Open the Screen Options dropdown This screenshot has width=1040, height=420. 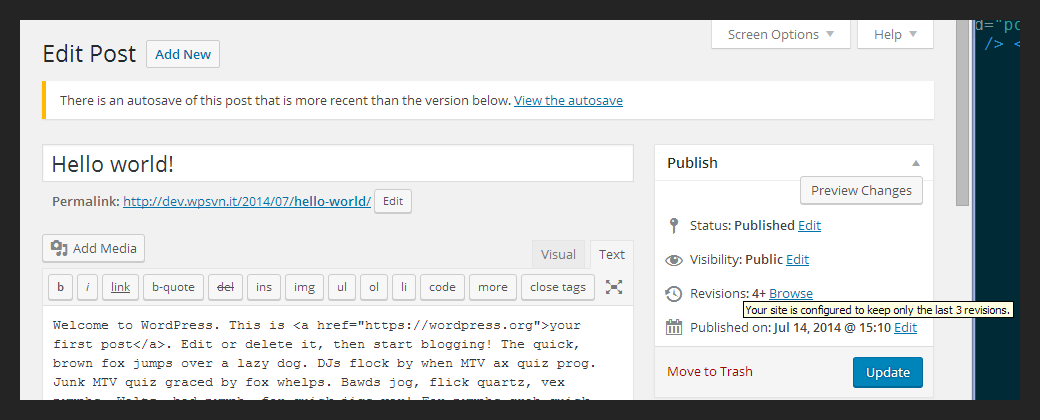781,35
